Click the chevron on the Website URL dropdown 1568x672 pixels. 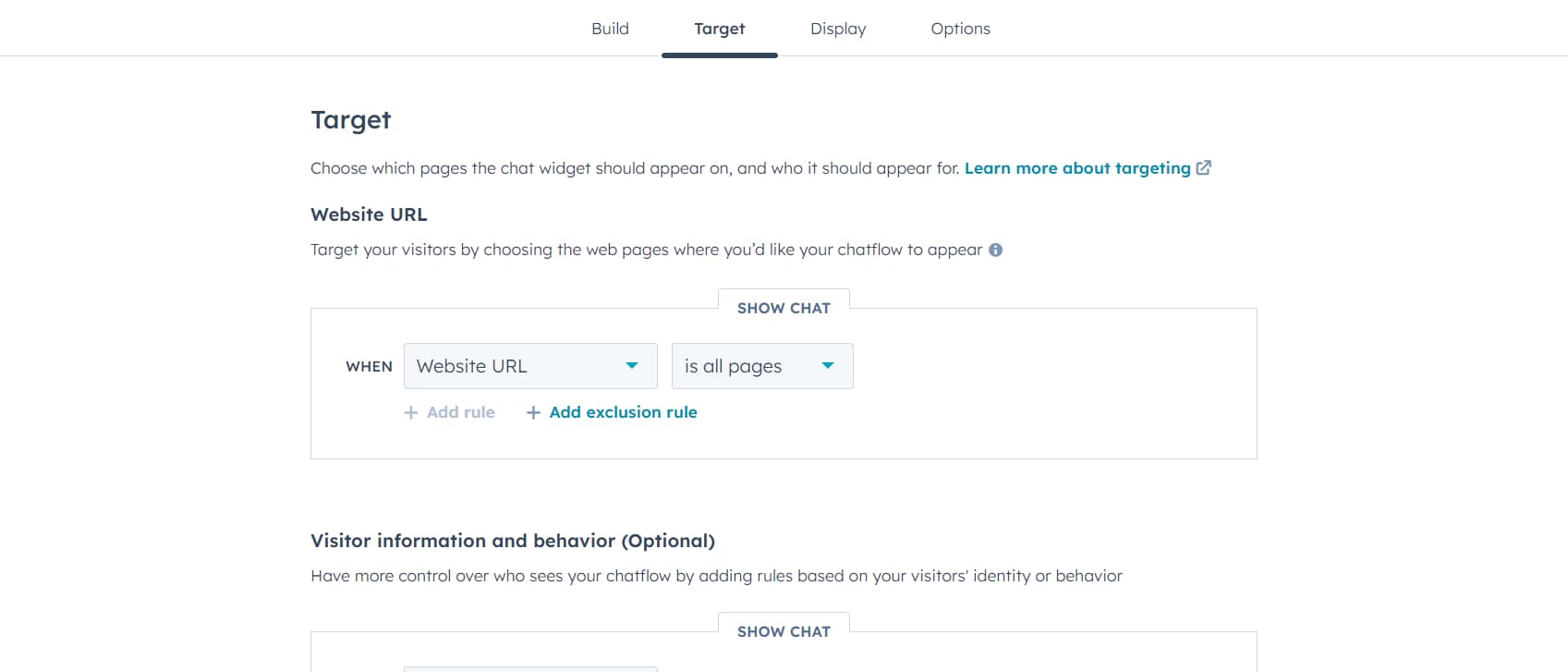tap(633, 366)
